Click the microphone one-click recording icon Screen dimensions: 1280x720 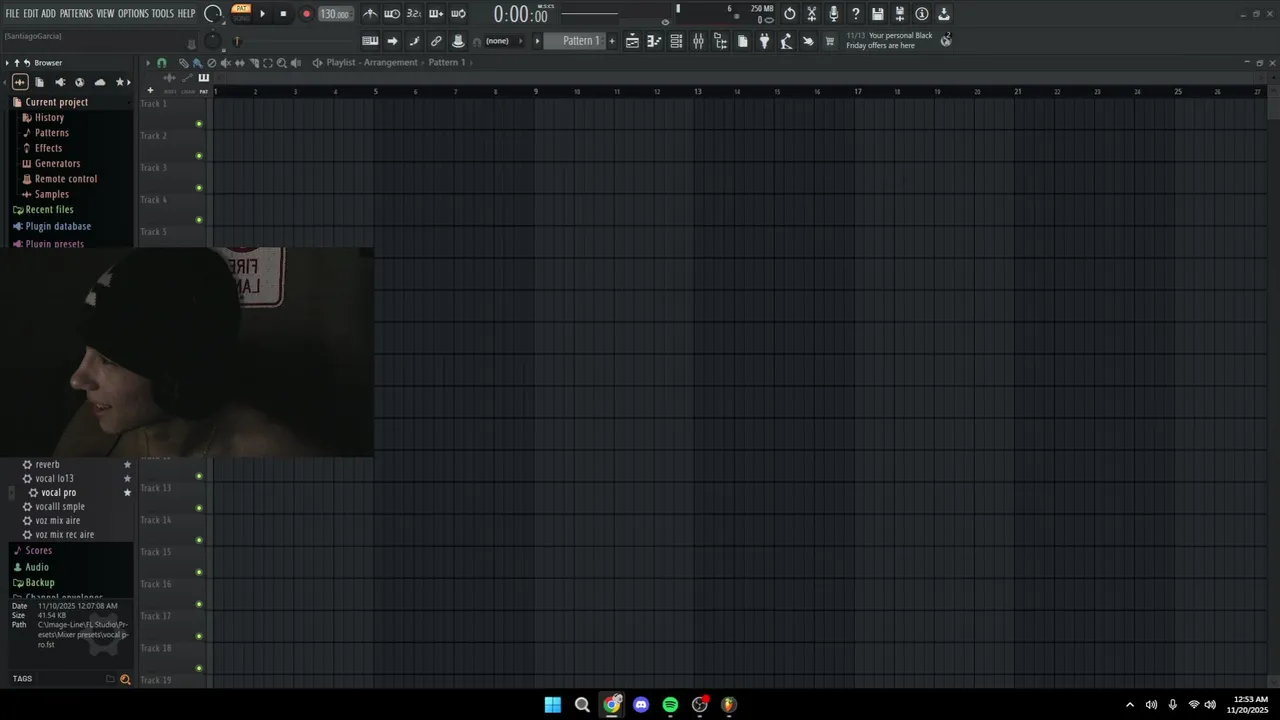[x=834, y=14]
